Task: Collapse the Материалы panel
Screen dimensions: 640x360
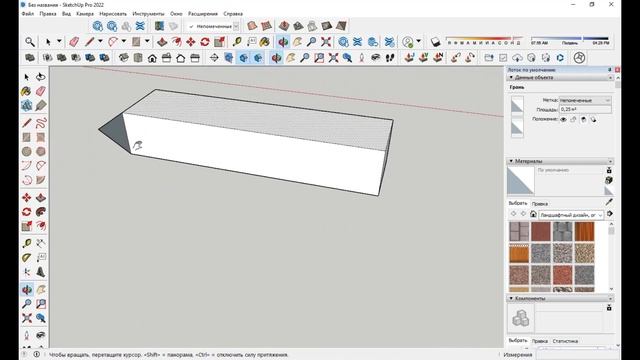Action: pyautogui.click(x=511, y=161)
